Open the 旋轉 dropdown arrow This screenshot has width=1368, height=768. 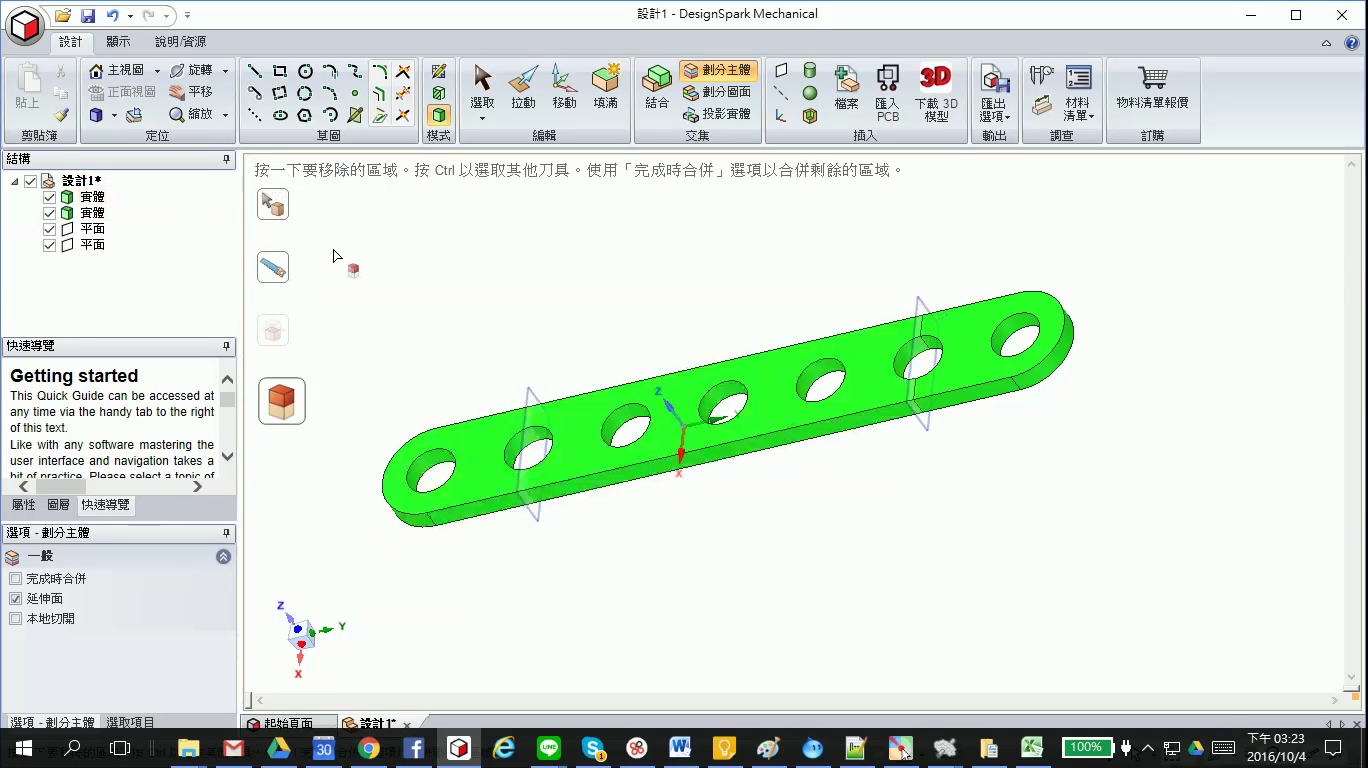pos(225,71)
